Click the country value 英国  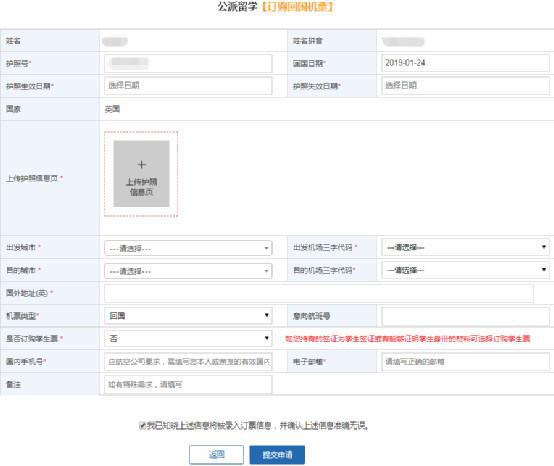pos(112,109)
